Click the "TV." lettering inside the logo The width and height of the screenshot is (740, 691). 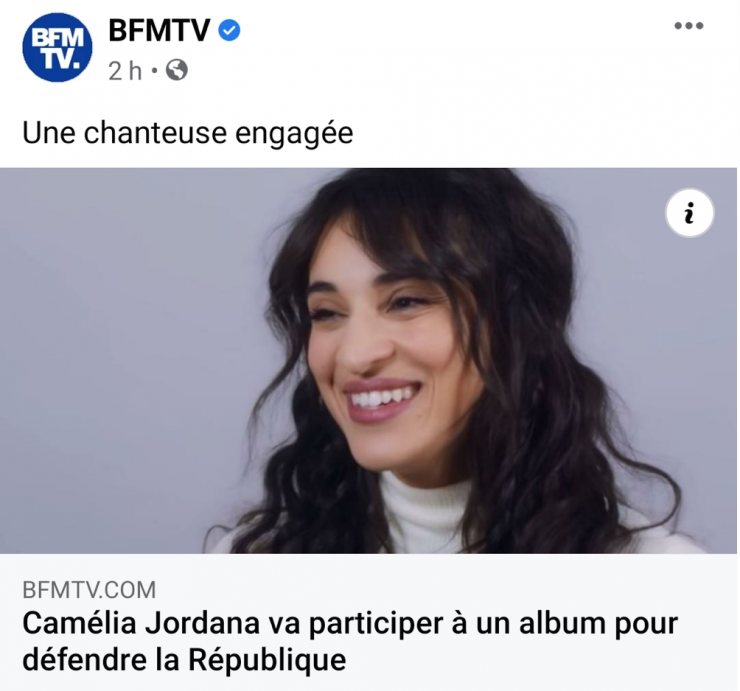[60, 59]
